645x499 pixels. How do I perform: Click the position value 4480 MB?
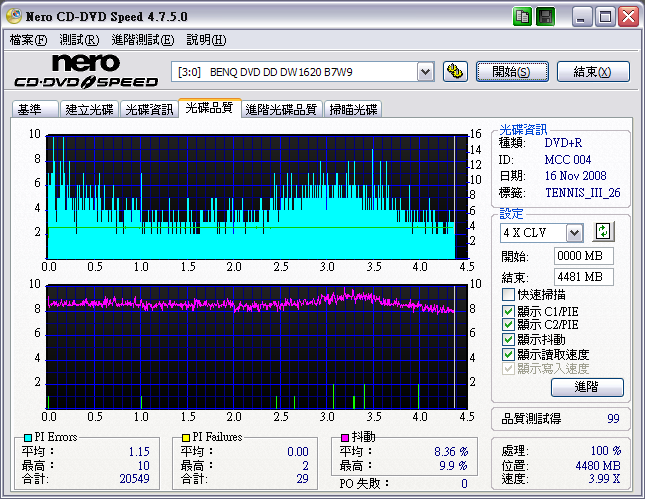(598, 466)
